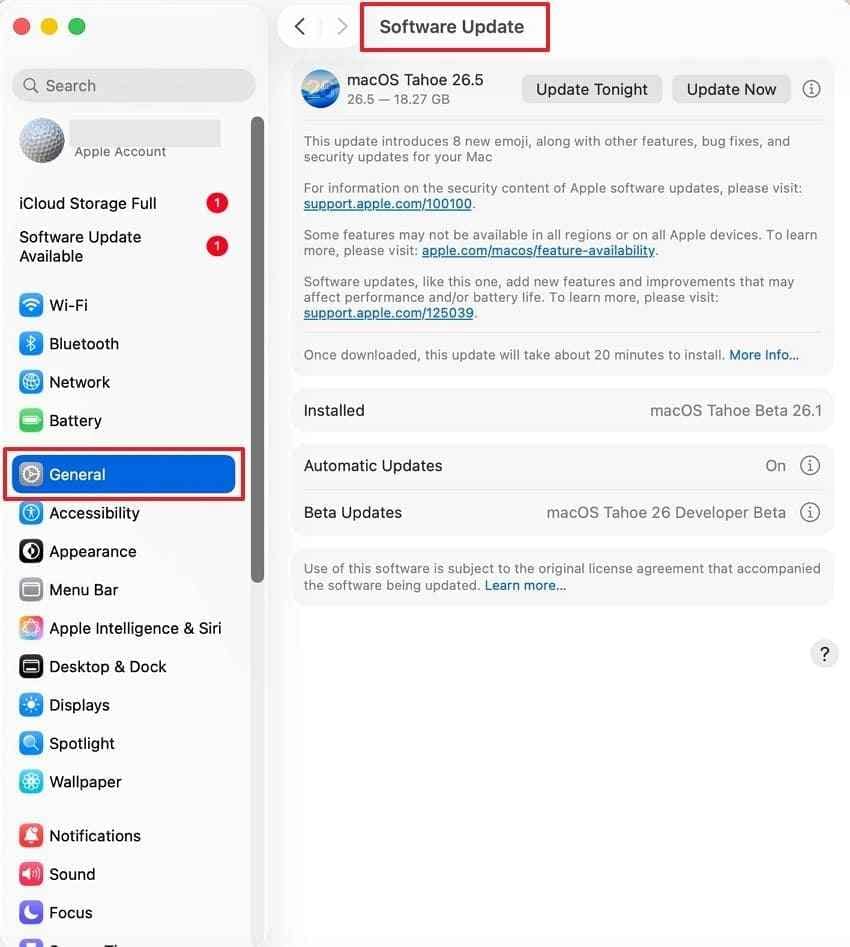Open support.apple.com/100100 link
Image resolution: width=850 pixels, height=947 pixels.
tap(387, 204)
